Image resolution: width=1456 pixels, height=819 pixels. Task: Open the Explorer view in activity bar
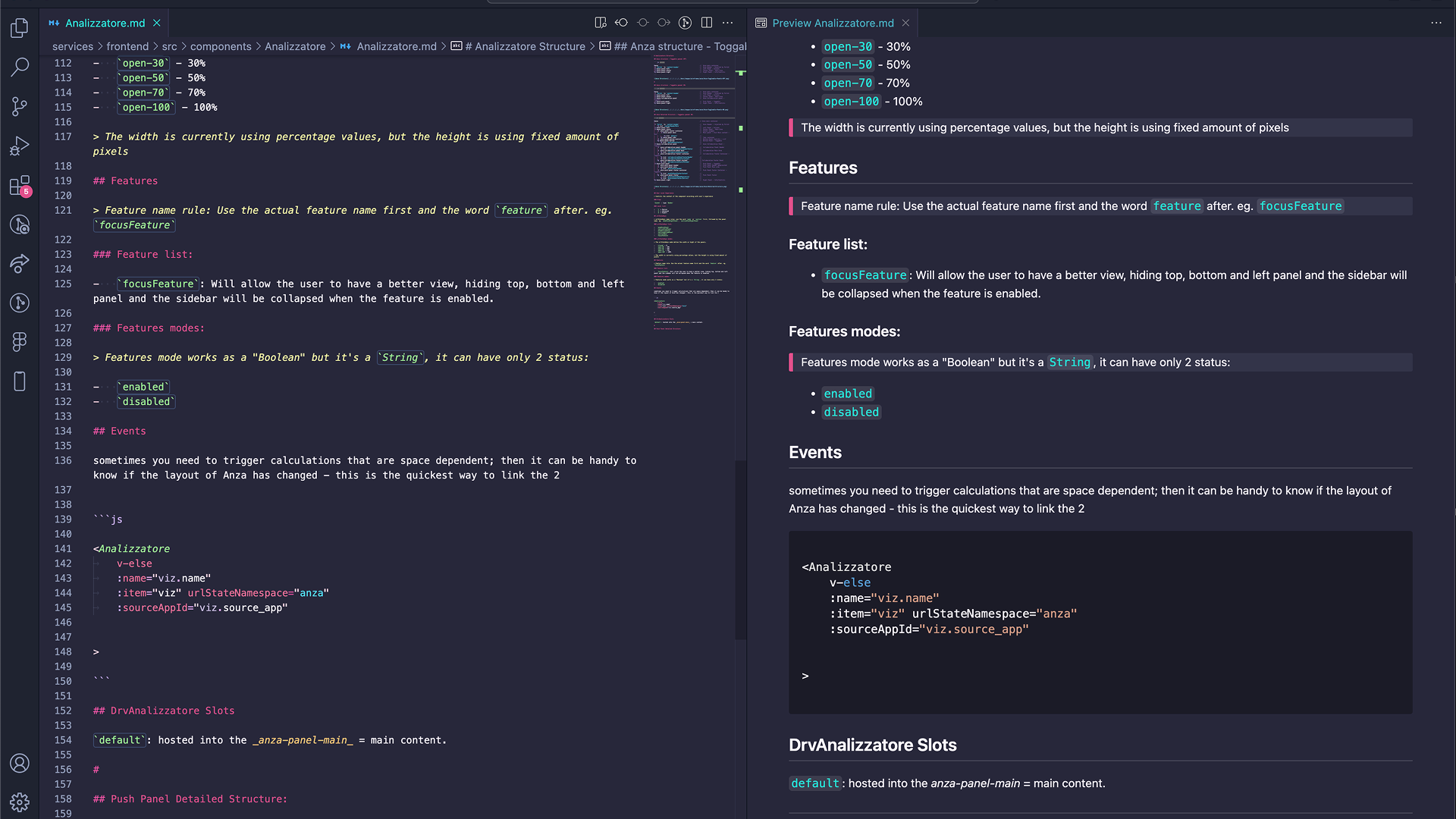coord(20,28)
